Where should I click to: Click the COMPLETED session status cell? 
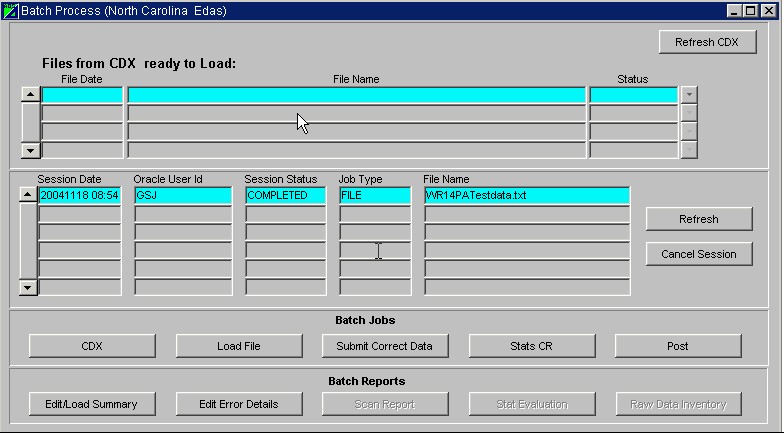pyautogui.click(x=285, y=196)
